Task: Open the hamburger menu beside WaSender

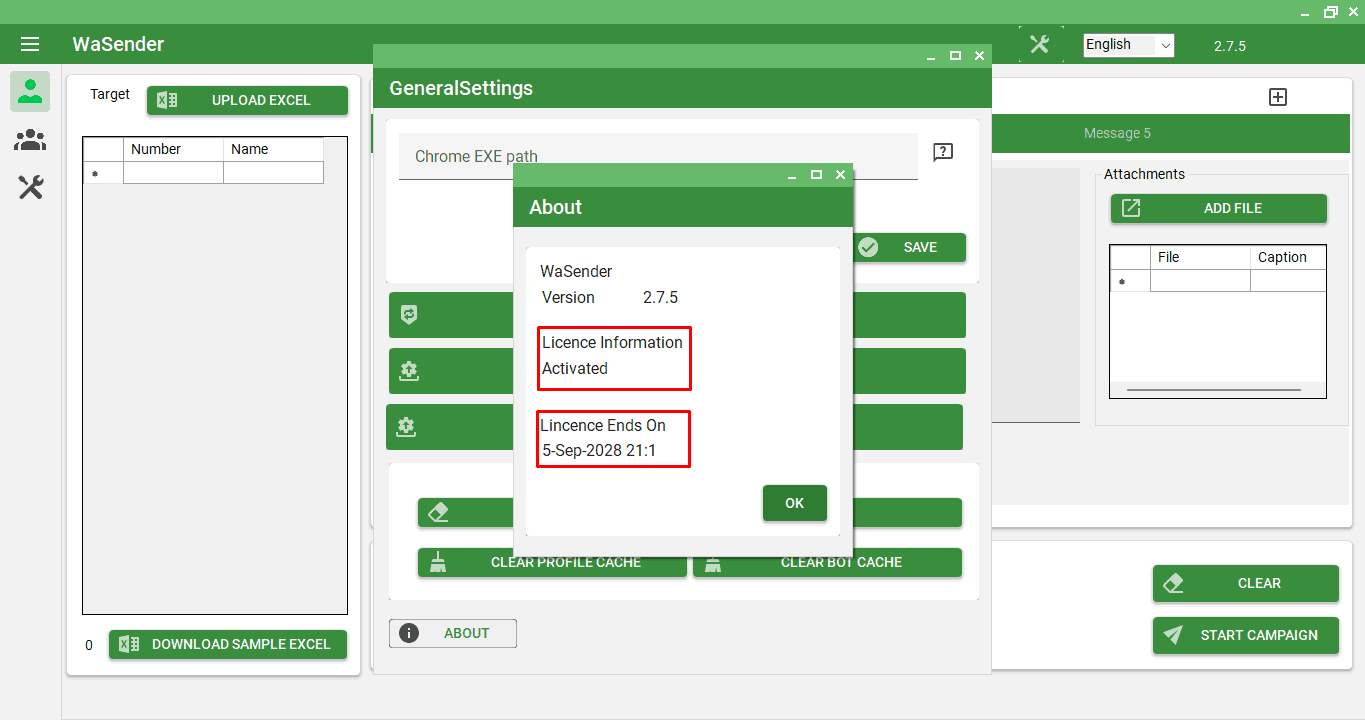Action: [x=30, y=44]
